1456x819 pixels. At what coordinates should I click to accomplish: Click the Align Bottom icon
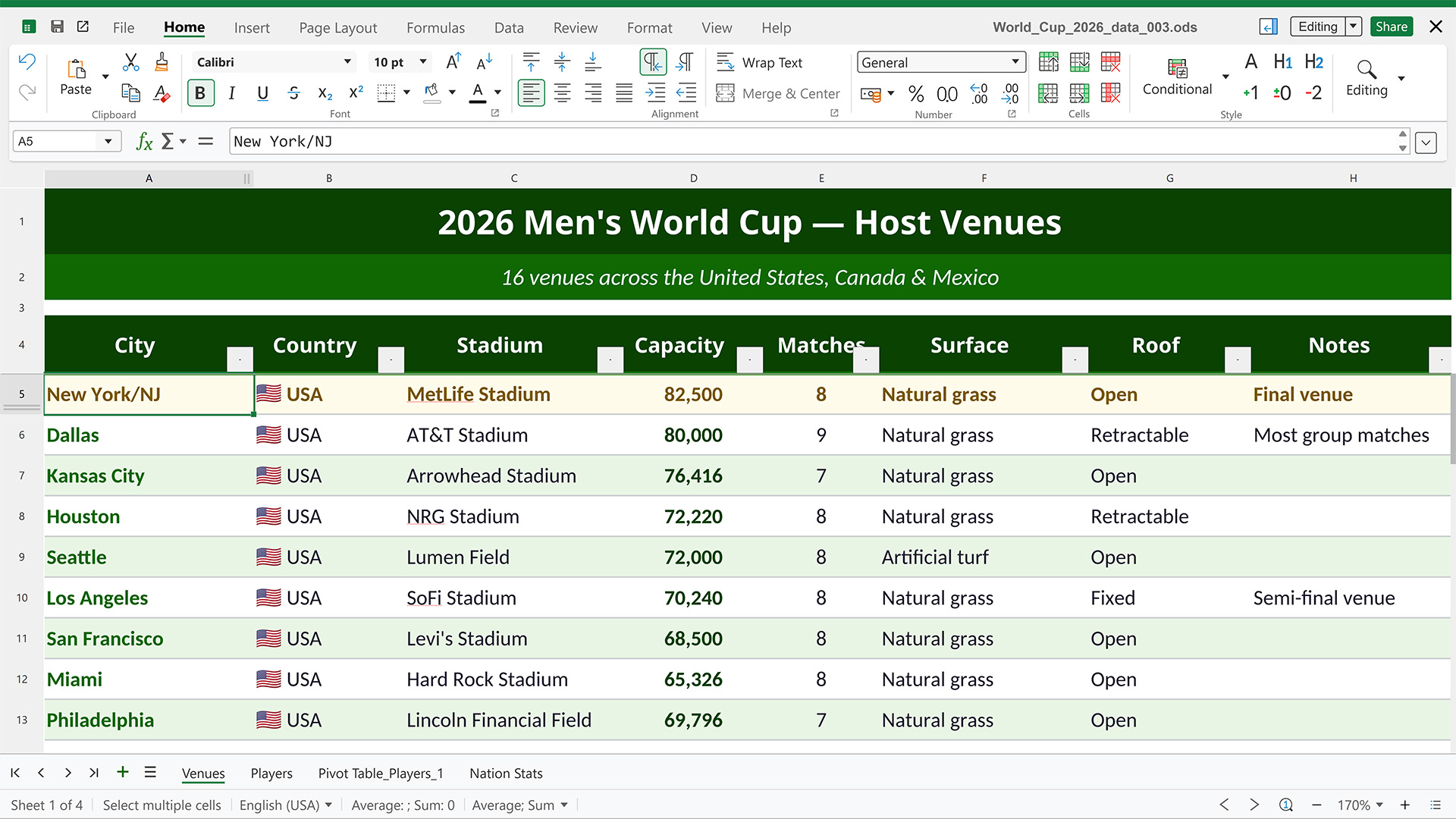click(x=593, y=62)
